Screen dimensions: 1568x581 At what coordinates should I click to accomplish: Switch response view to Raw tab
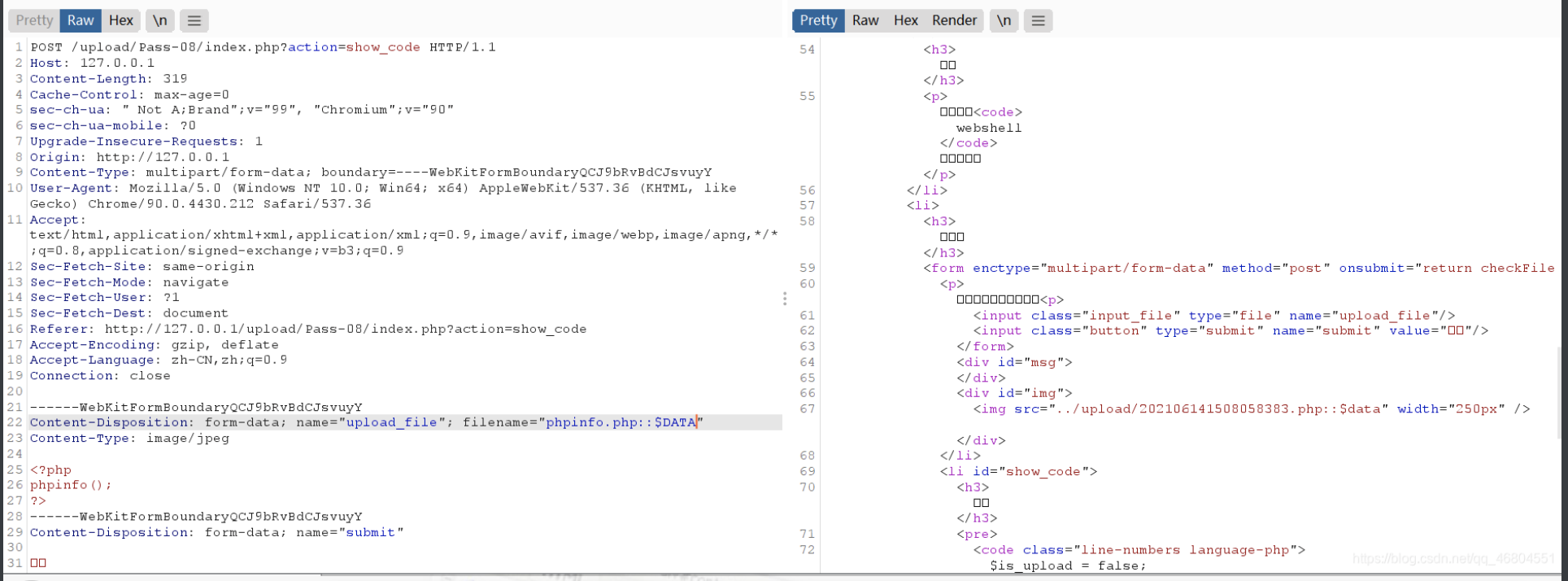click(865, 20)
